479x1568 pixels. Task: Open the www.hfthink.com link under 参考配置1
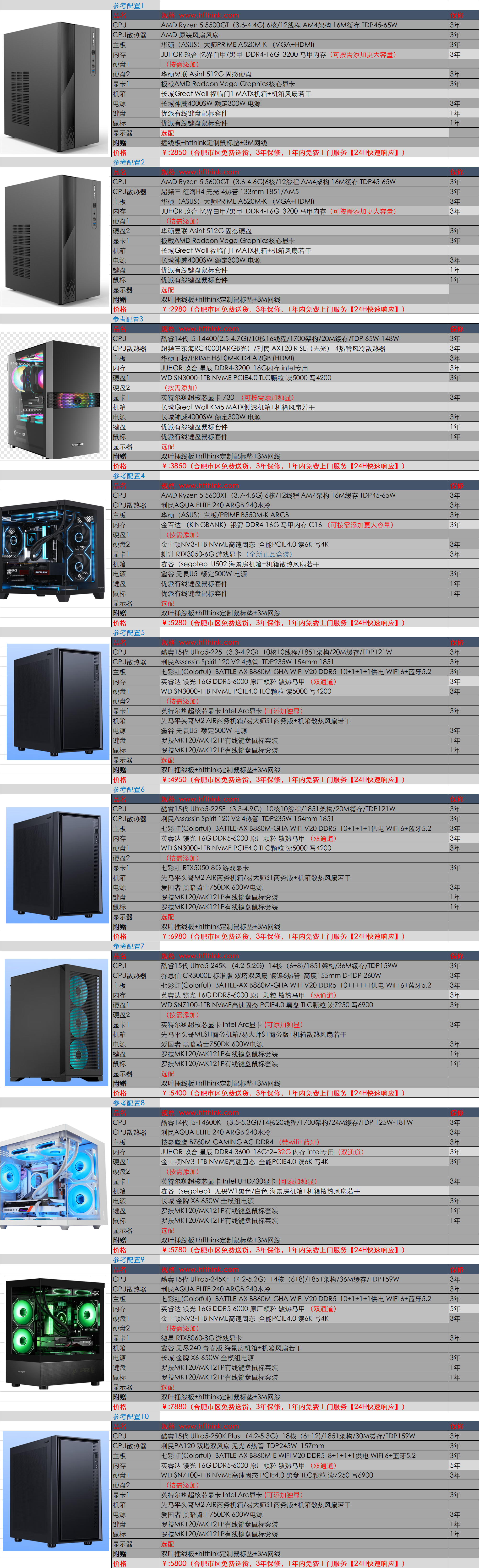209,15
